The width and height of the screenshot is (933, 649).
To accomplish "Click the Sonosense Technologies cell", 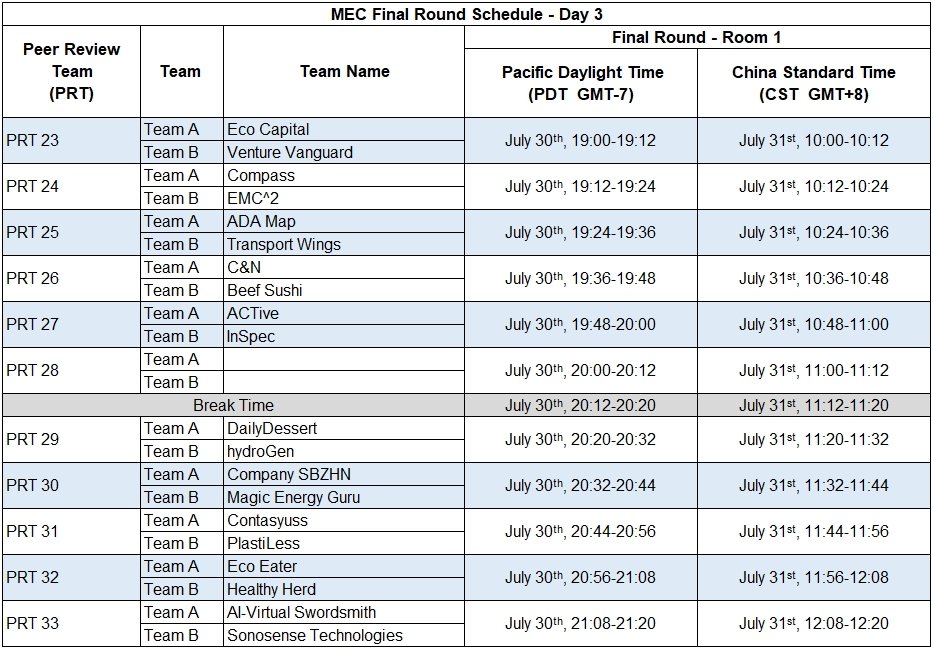I will coord(343,635).
